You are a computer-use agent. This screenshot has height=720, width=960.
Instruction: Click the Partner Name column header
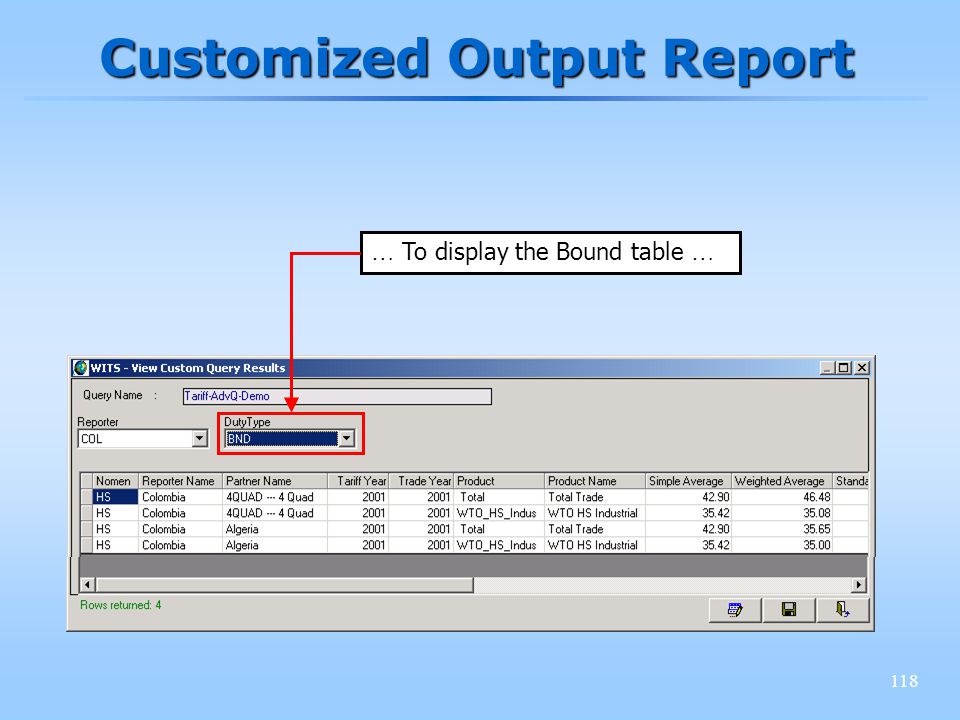[x=275, y=481]
